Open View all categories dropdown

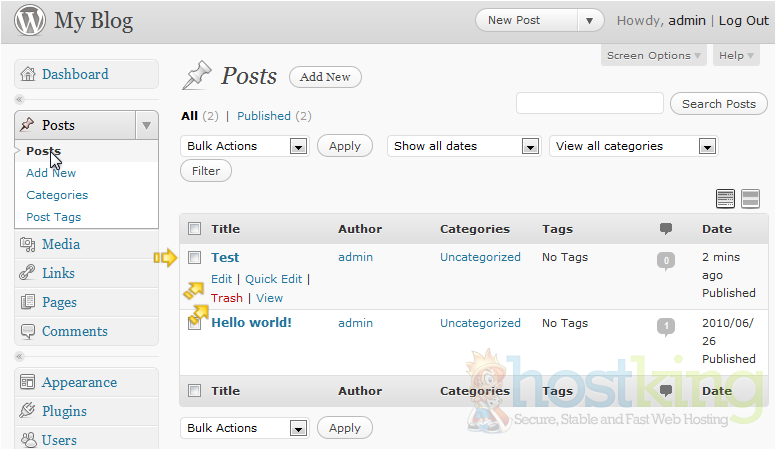[x=633, y=146]
